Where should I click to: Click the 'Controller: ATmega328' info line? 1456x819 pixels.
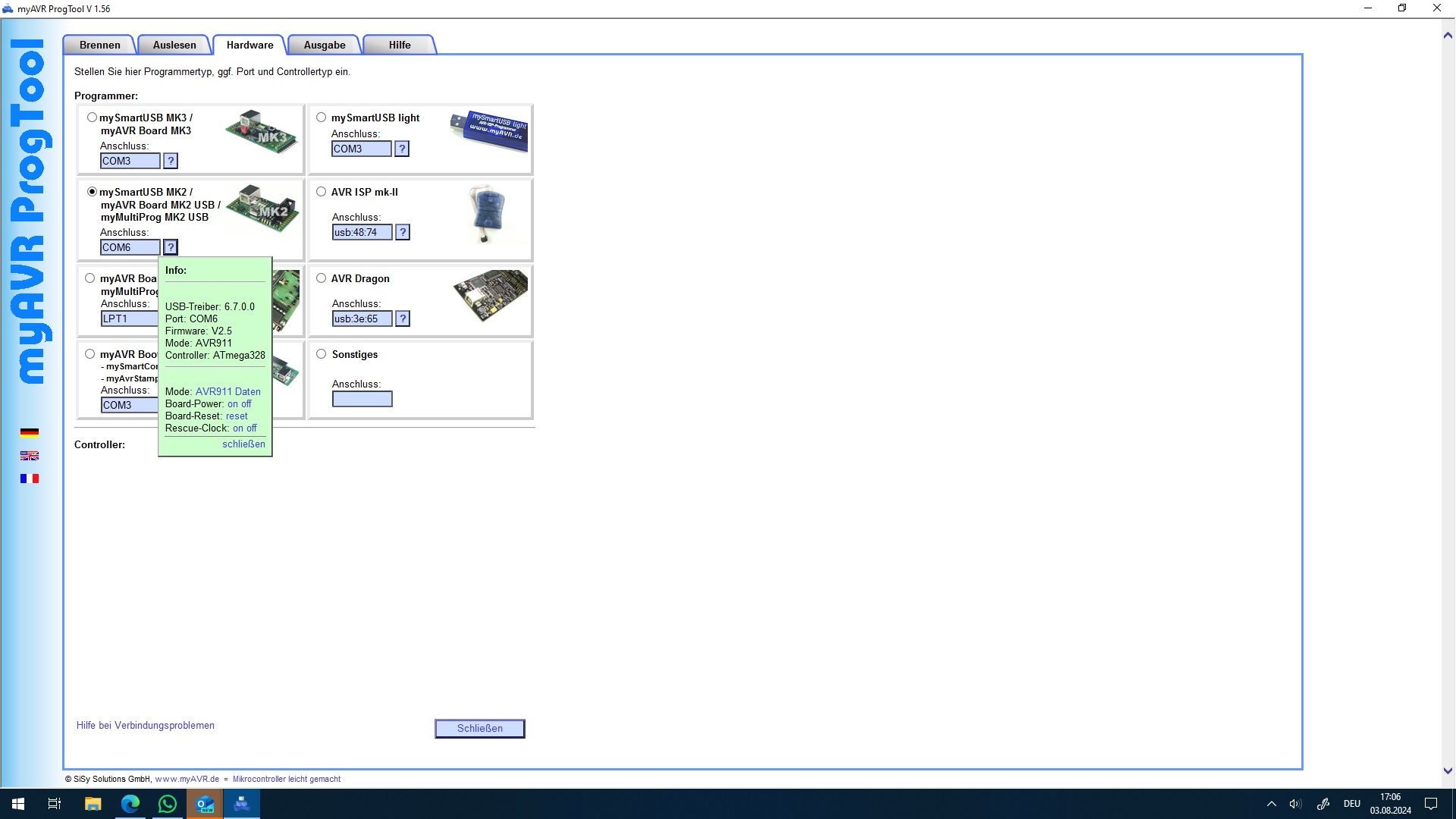[x=215, y=356]
